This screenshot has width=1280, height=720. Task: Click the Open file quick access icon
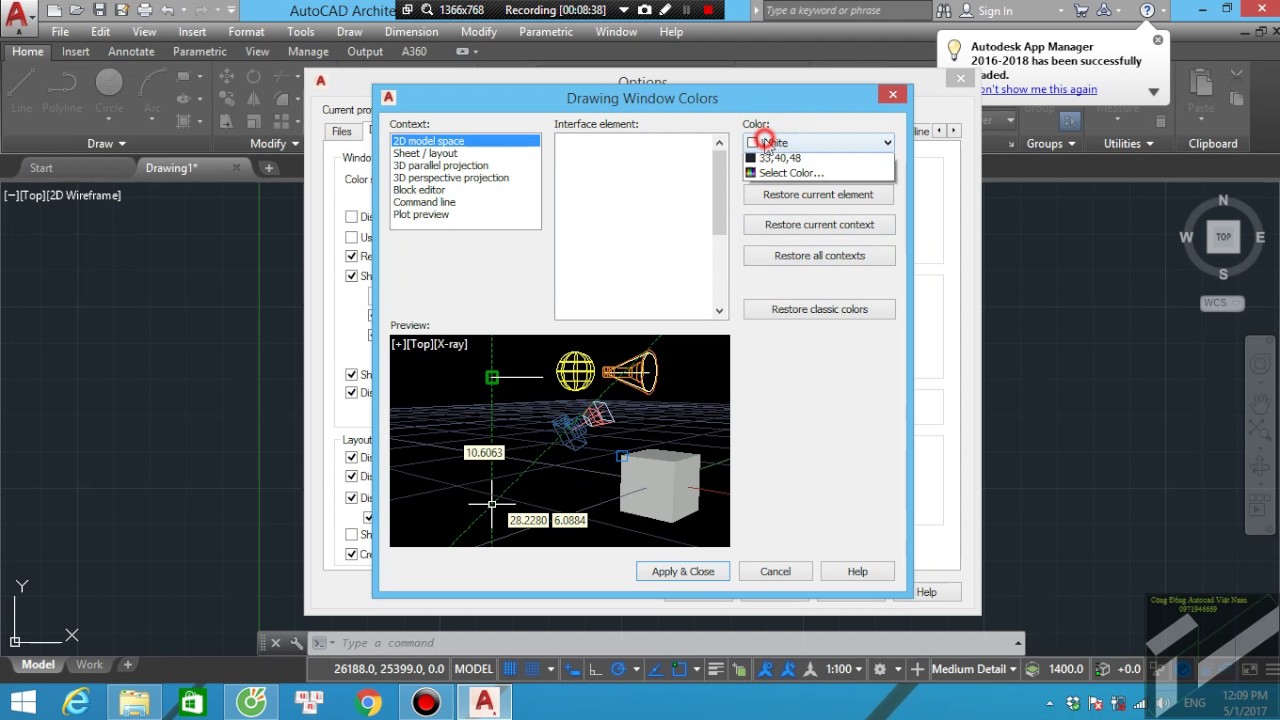pos(76,11)
